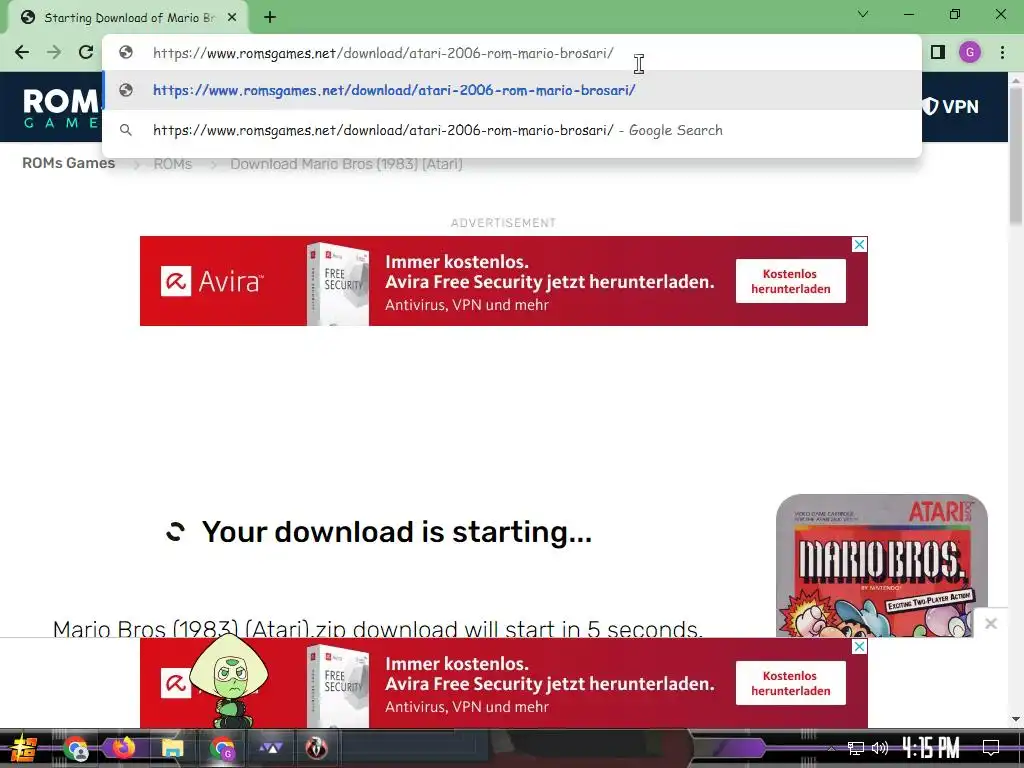Image resolution: width=1024 pixels, height=768 pixels.
Task: Select the Starting Download of Mario Bros tab
Action: click(x=127, y=18)
